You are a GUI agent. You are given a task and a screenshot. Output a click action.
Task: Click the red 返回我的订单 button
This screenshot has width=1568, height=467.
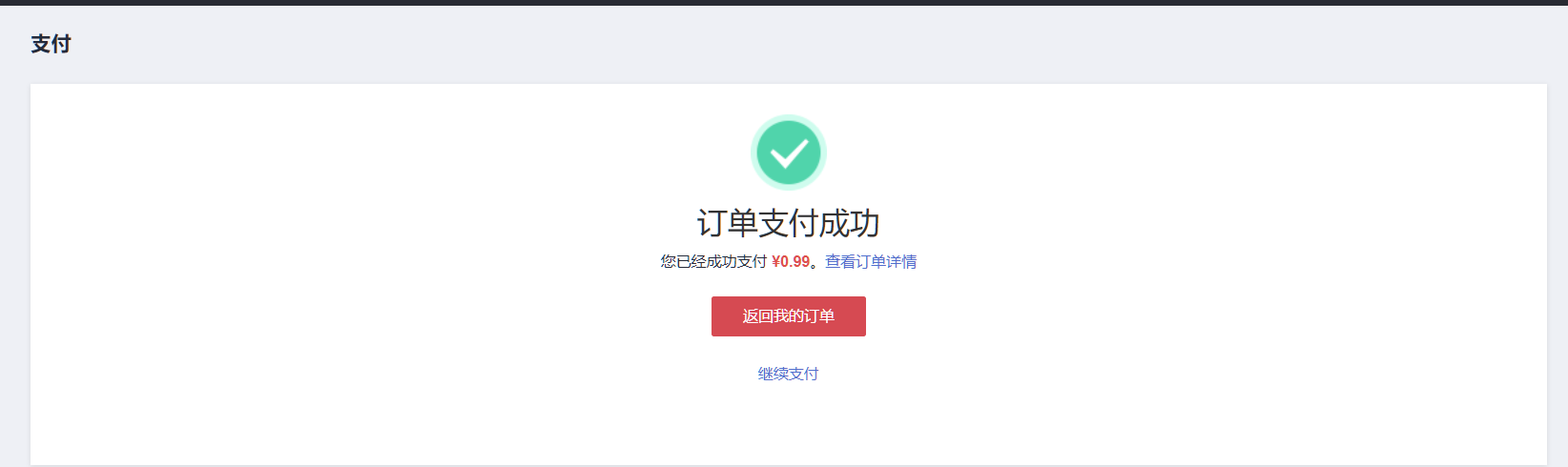coord(789,316)
